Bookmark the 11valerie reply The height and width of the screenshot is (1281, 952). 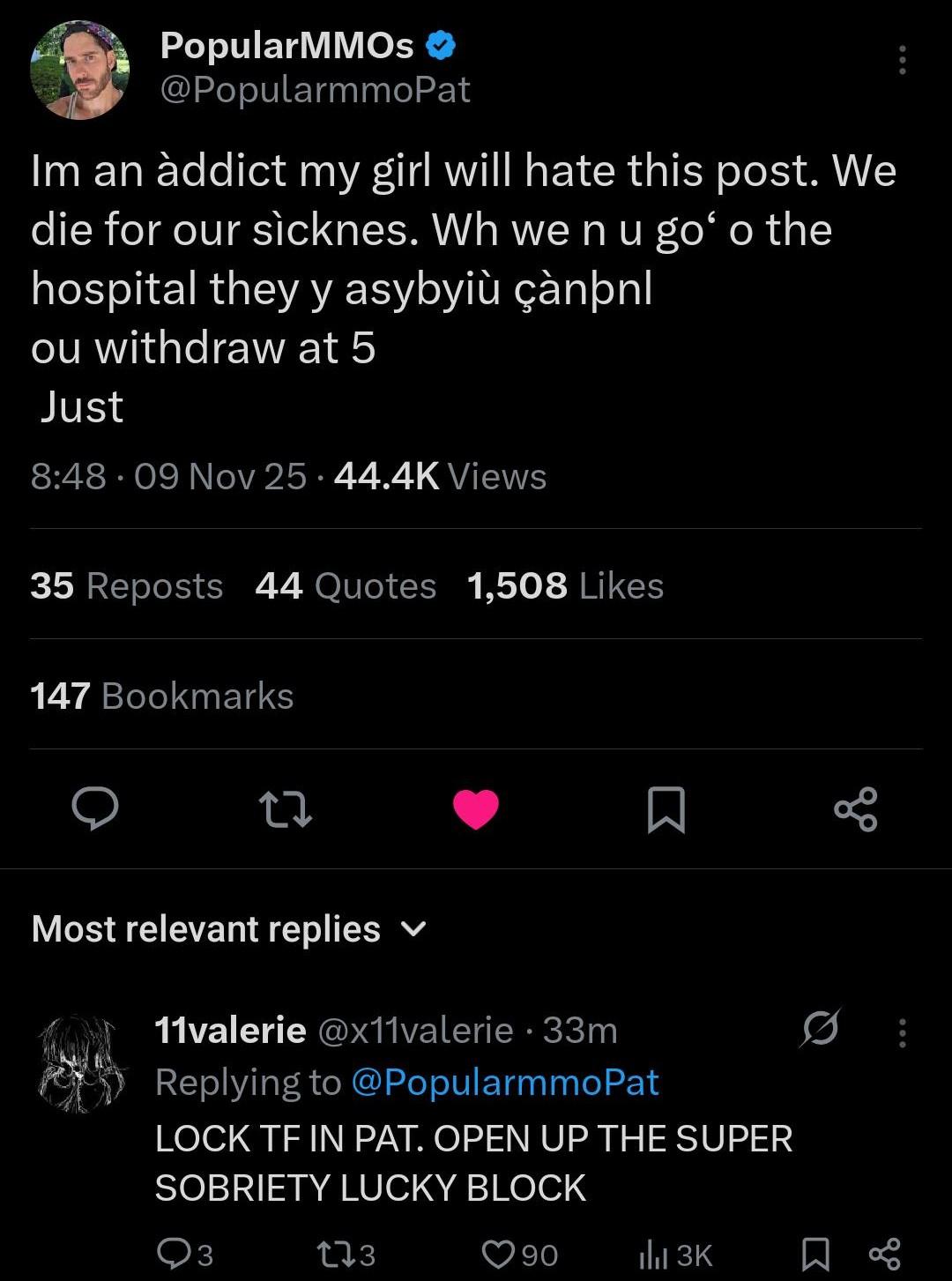coord(814,1254)
